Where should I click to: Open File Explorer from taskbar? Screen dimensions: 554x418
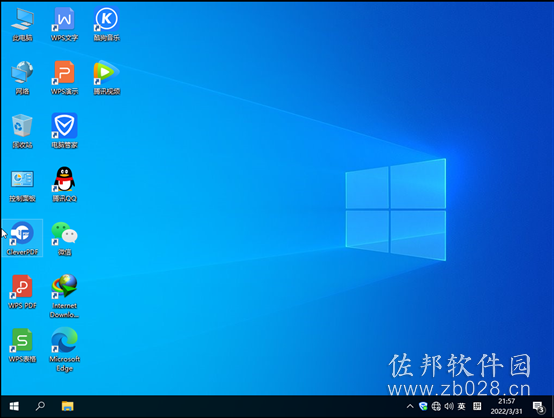point(67,406)
